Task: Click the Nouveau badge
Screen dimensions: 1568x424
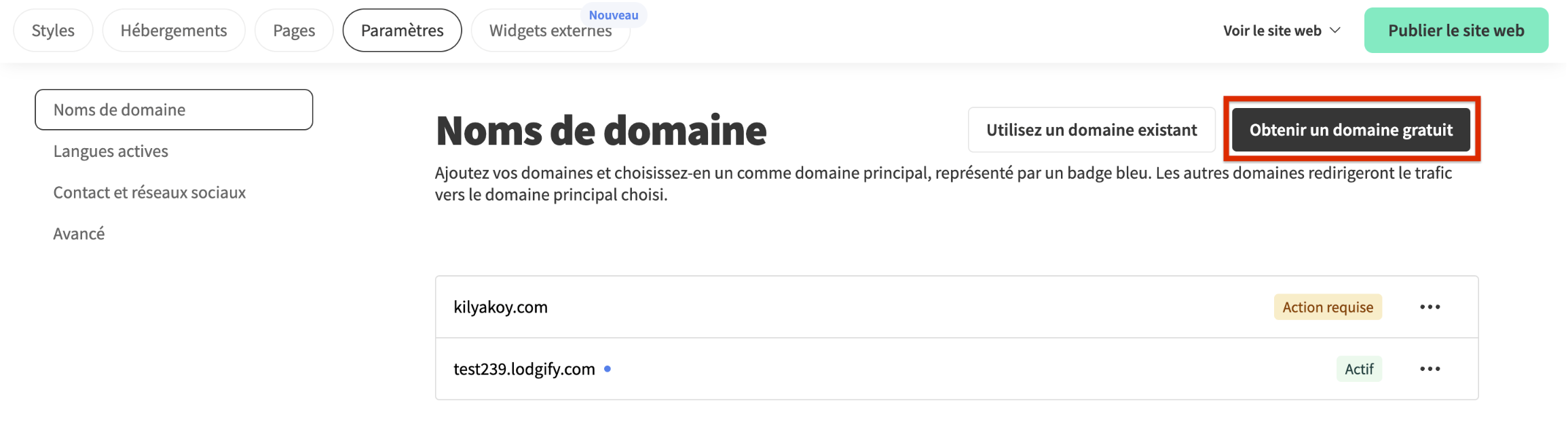Action: point(614,15)
